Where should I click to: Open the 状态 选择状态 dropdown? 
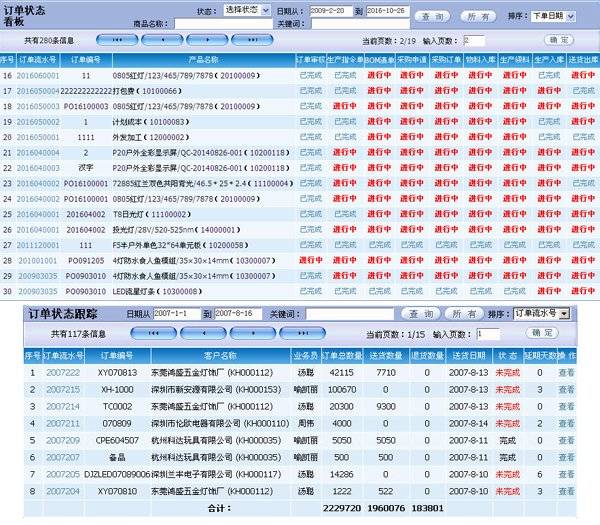click(246, 9)
